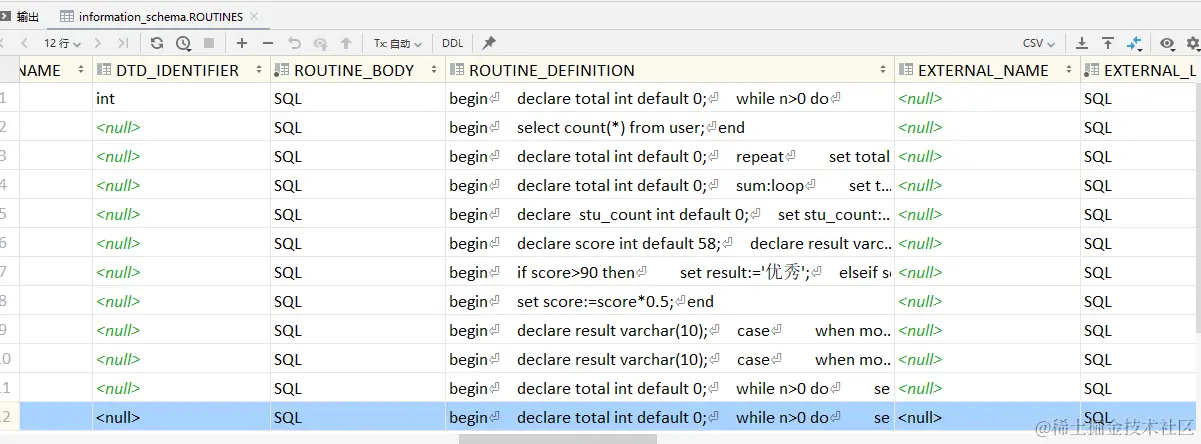Import data with upload icon
The image size is (1201, 444).
[x=1108, y=43]
